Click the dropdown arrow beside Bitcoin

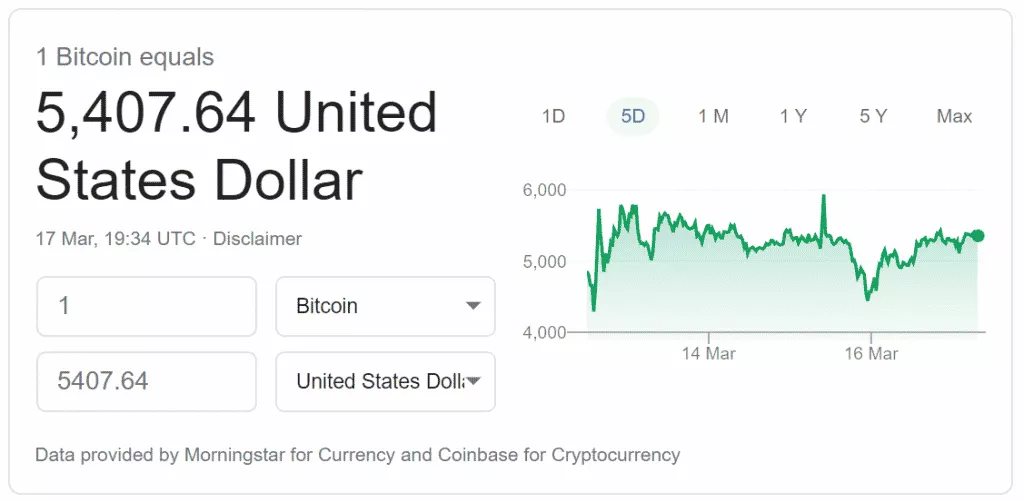click(474, 306)
